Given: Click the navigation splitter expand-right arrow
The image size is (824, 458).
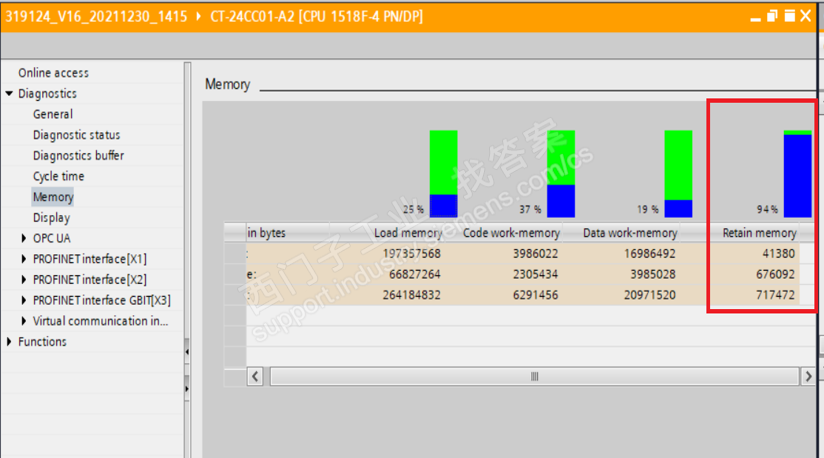Looking at the screenshot, I should click(187, 389).
